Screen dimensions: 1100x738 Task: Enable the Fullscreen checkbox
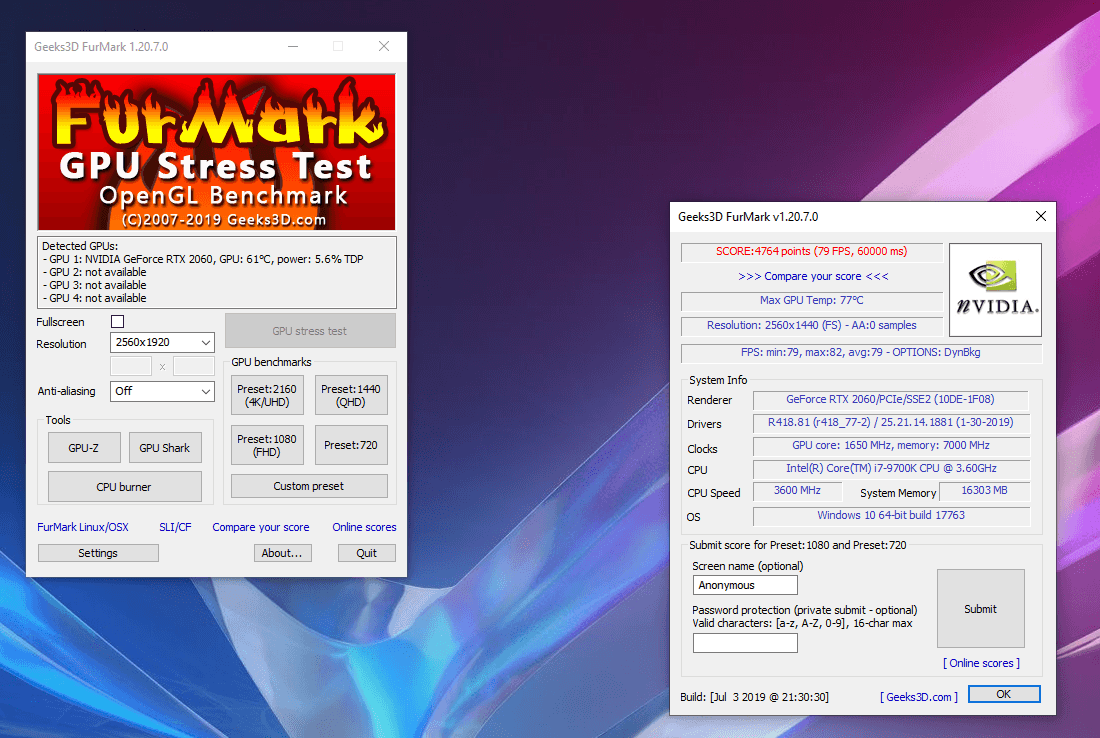(x=118, y=322)
